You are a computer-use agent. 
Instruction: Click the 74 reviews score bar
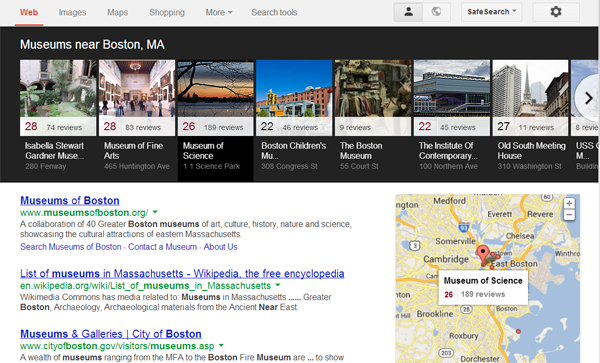click(x=58, y=127)
